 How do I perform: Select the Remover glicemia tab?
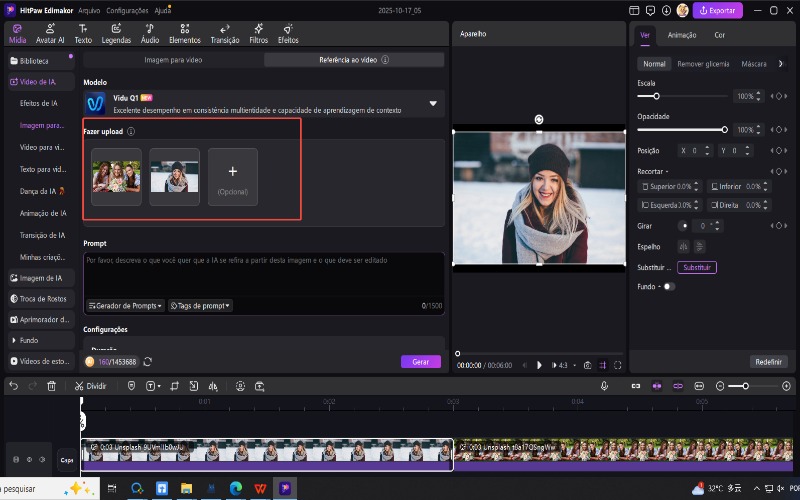[x=703, y=64]
